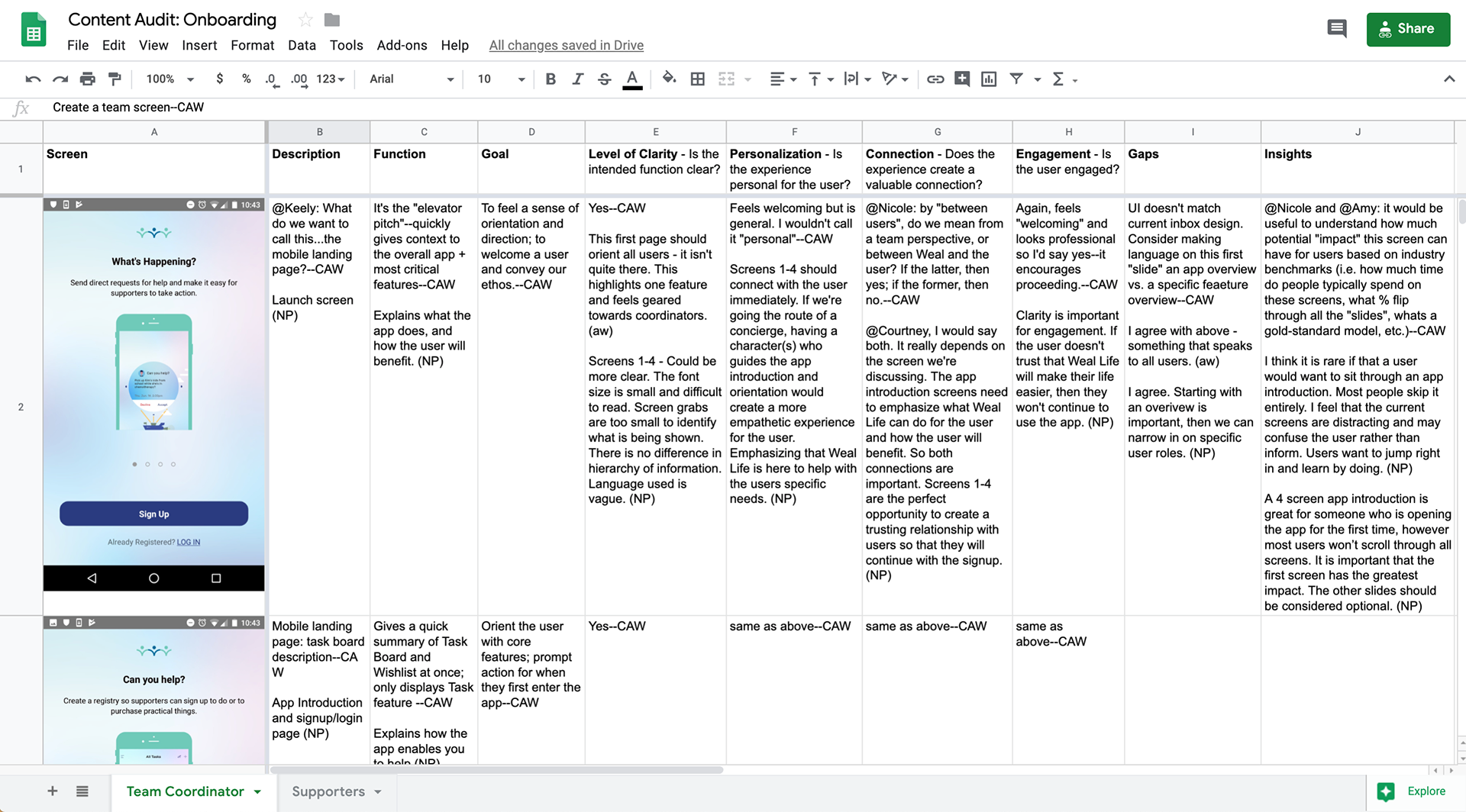Click the Explore button
1466x812 pixels.
tap(1413, 791)
